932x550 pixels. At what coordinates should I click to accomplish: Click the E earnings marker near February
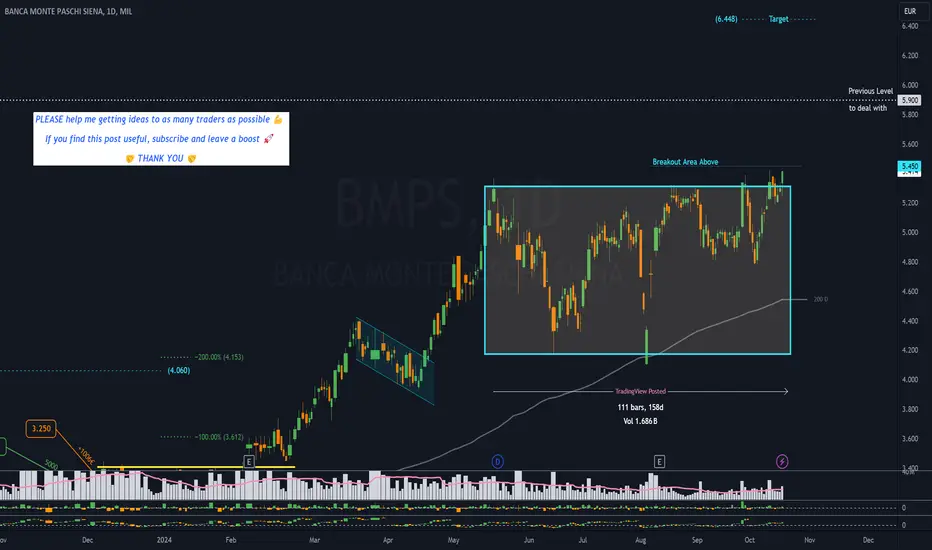coord(249,461)
